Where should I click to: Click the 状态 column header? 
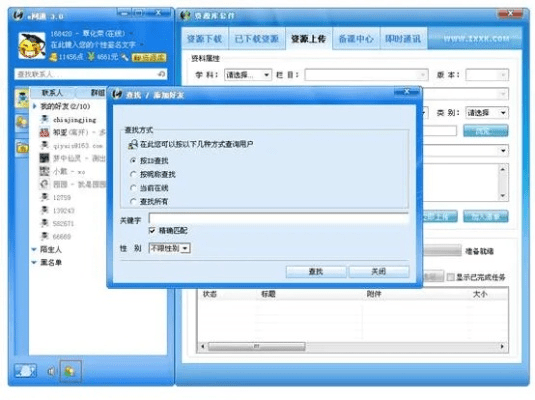point(210,294)
